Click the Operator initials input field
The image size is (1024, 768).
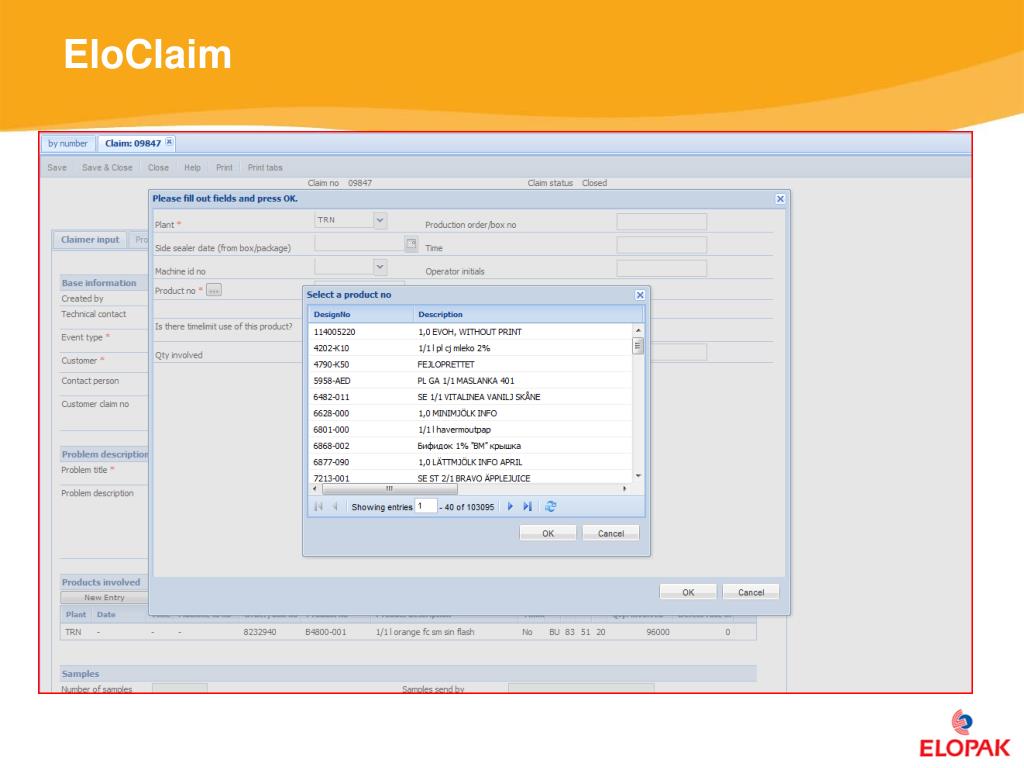pos(662,268)
